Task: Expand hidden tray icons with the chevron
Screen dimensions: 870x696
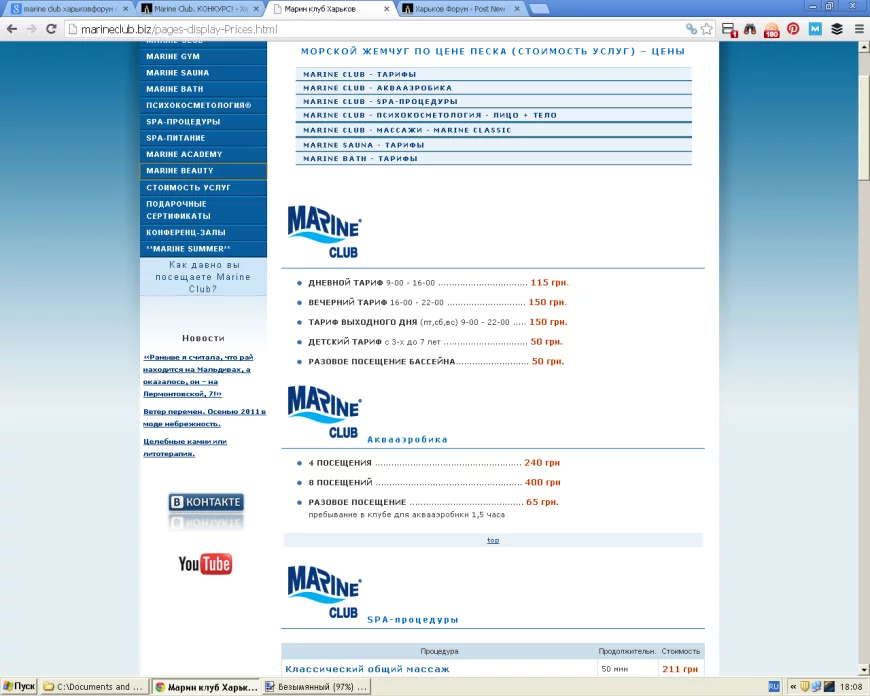Action: 792,687
